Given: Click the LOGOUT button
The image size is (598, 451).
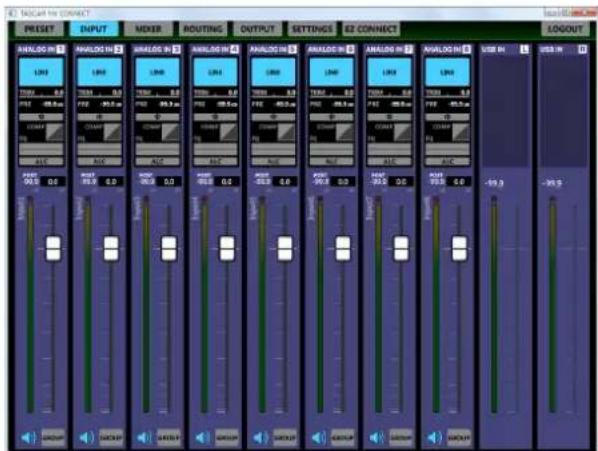Looking at the screenshot, I should point(565,29).
